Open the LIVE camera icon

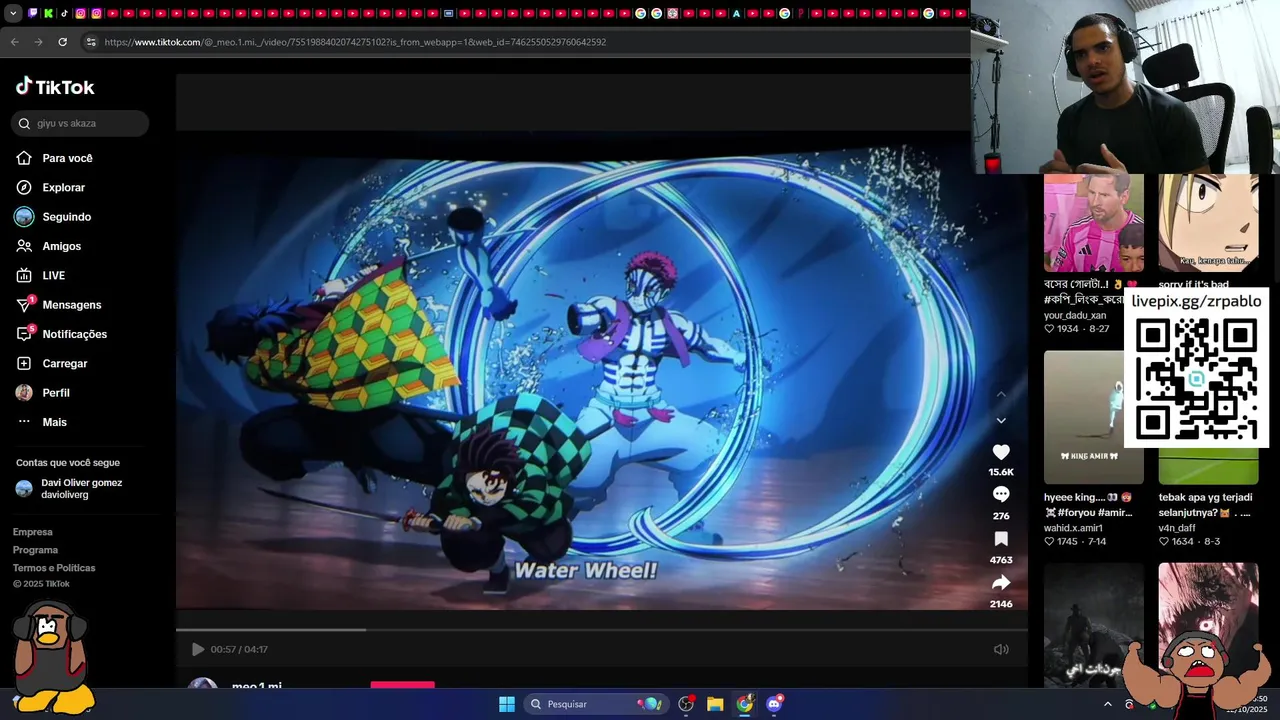pos(24,275)
